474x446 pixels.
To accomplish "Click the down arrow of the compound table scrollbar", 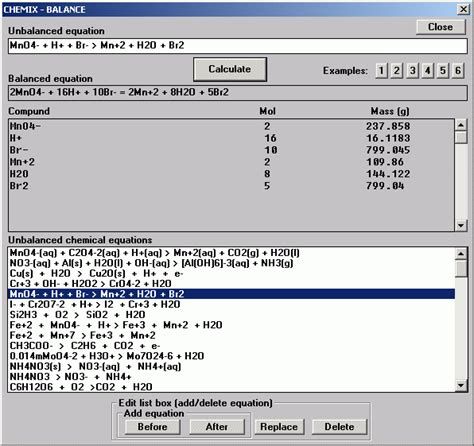I will [461, 225].
